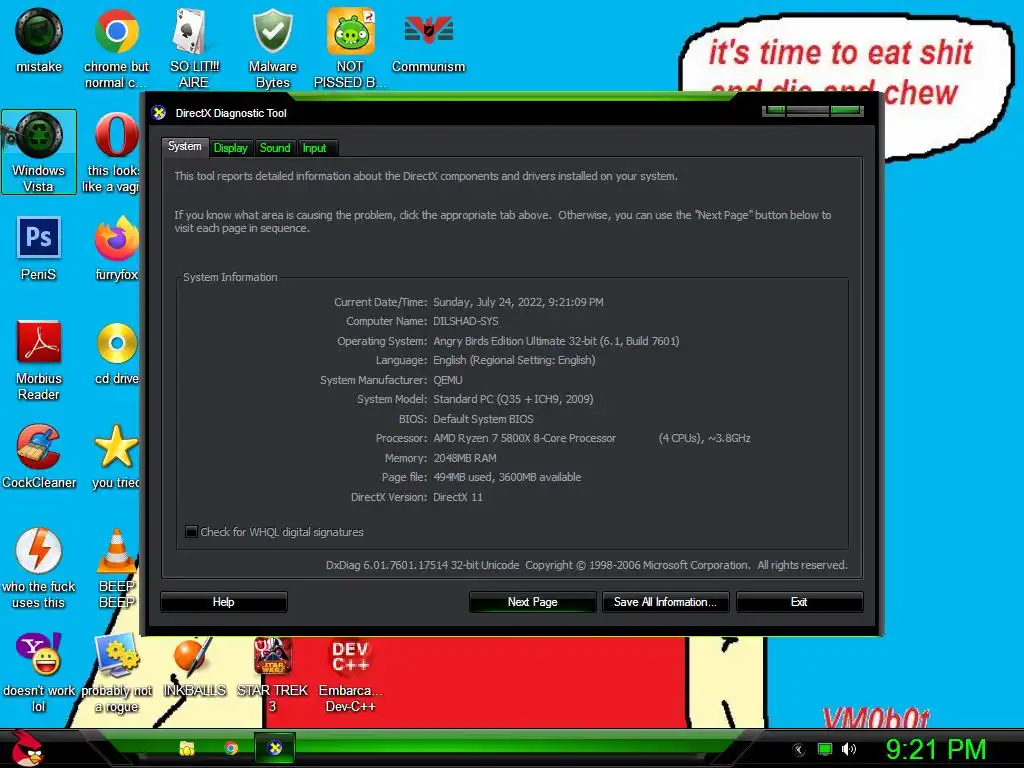Open the 'mistake' desktop icon
The width and height of the screenshot is (1024, 768).
[39, 40]
